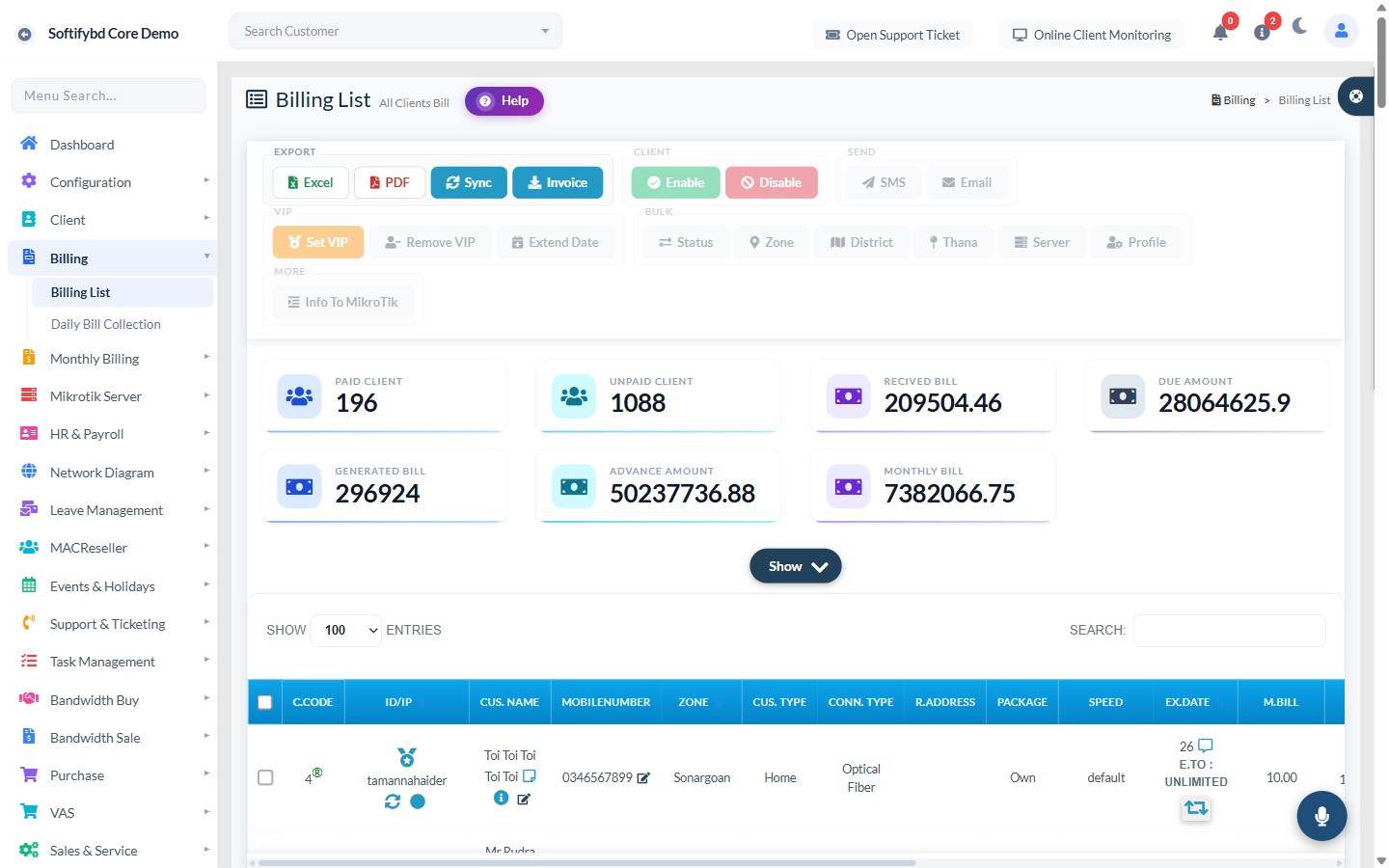Open the user profile avatar

(1341, 31)
